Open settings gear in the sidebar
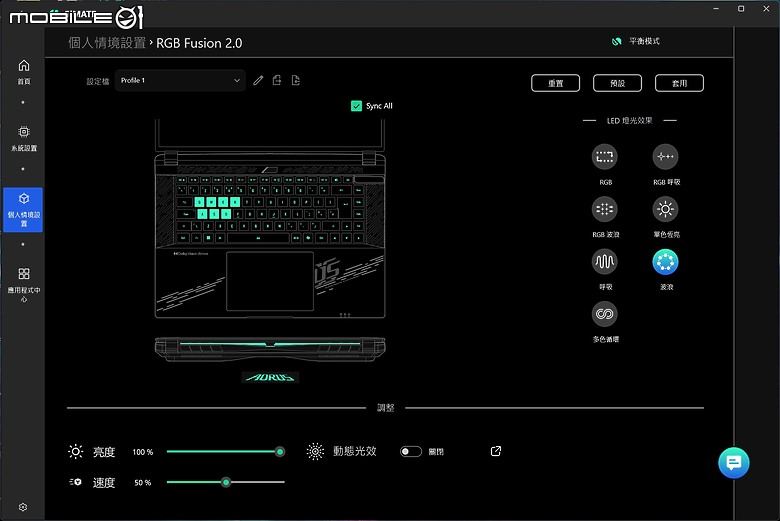780x521 pixels. coord(23,507)
